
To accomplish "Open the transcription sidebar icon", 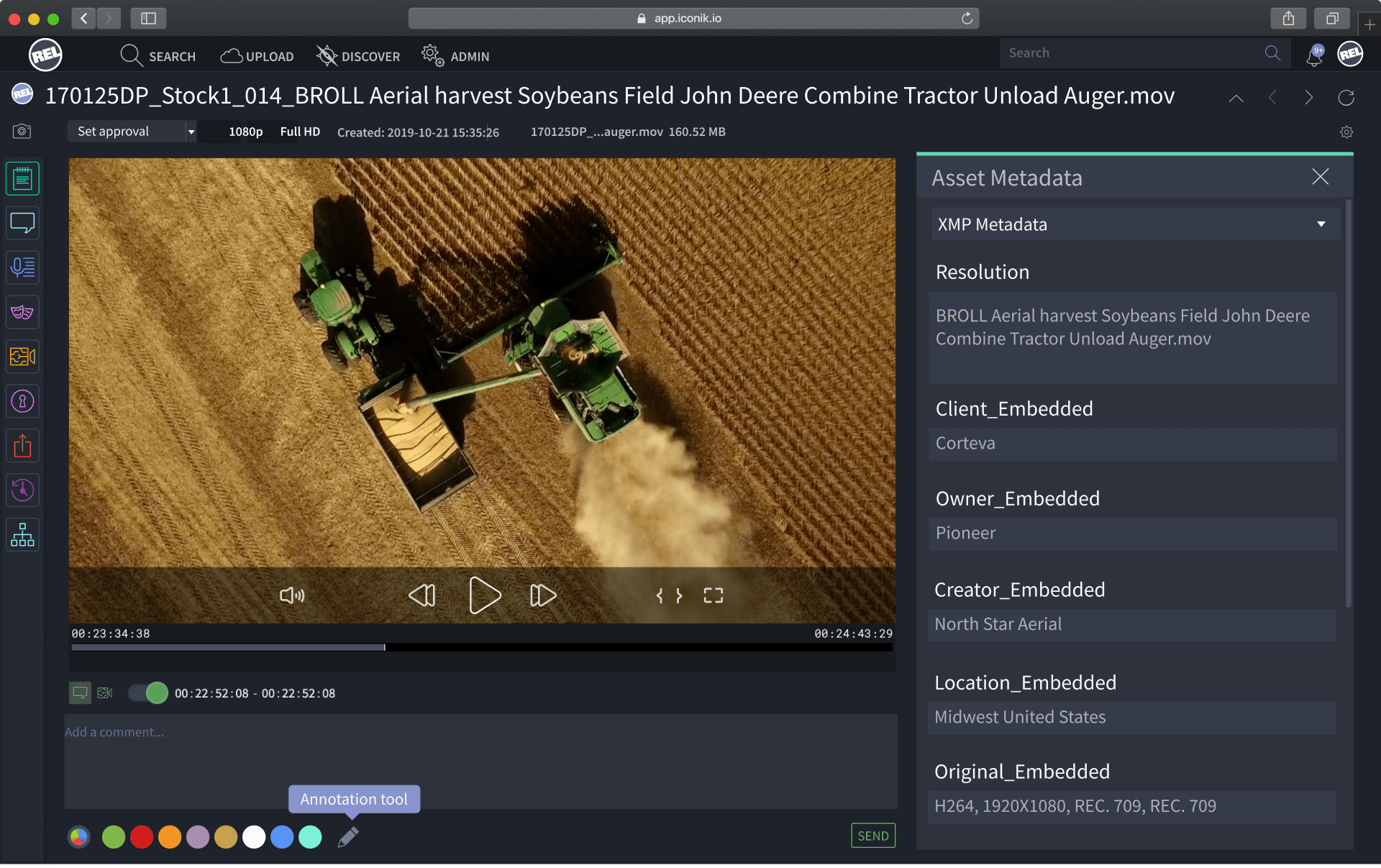I will (x=22, y=268).
